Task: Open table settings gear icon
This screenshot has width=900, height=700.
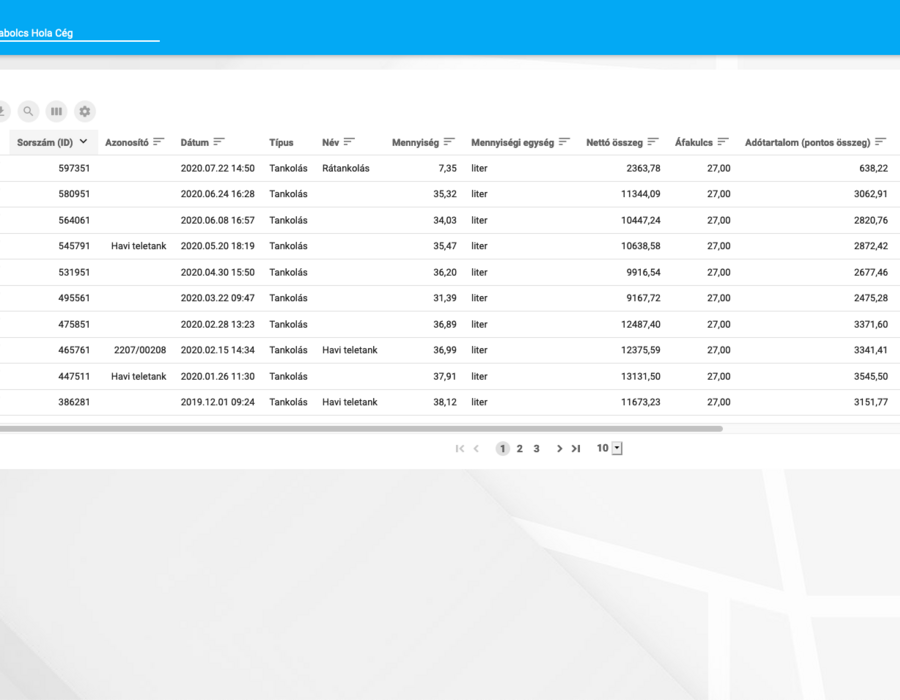Action: tap(84, 111)
